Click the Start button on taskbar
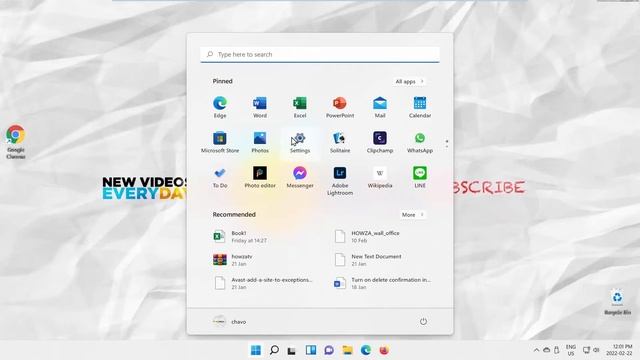Viewport: 640px width, 360px height. [256, 350]
